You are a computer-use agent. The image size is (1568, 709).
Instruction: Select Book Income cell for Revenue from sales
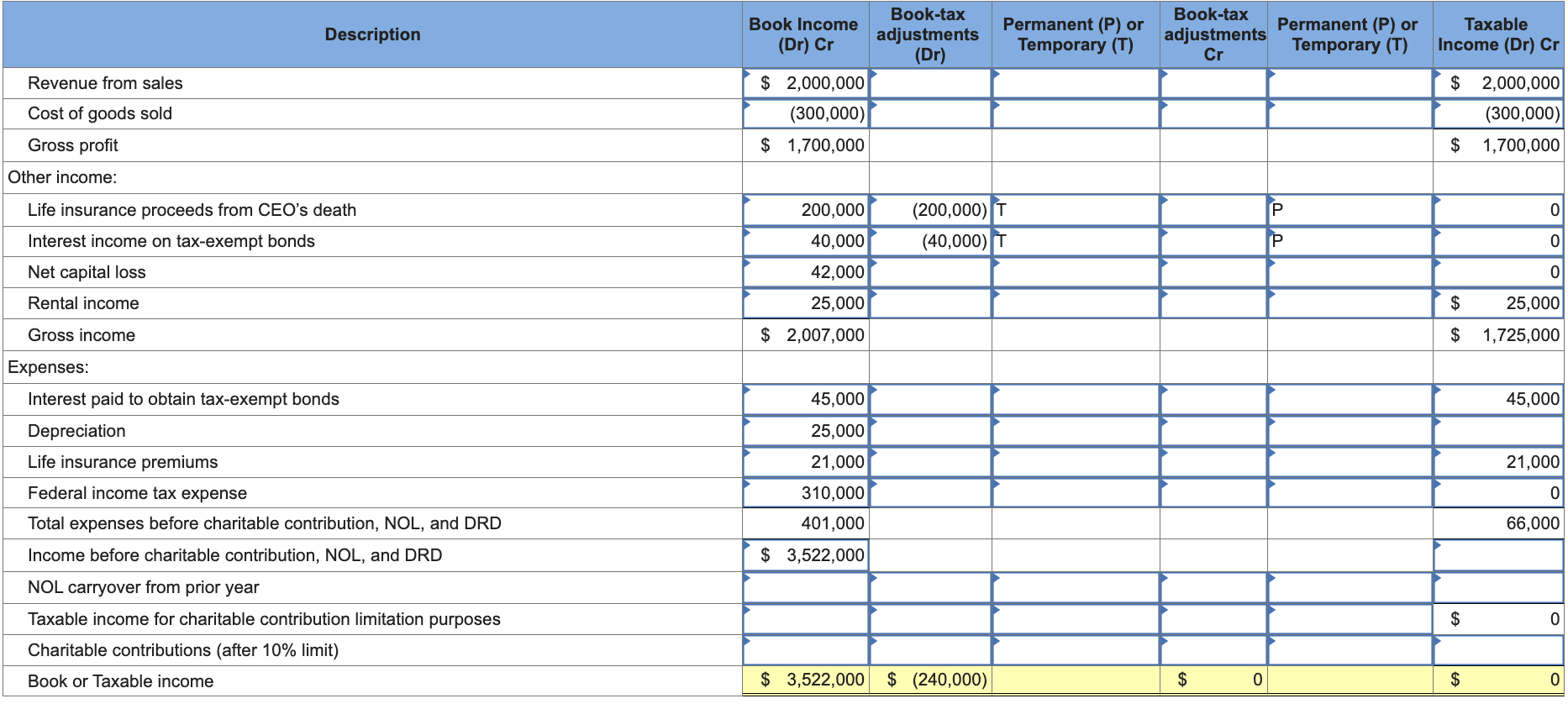(806, 83)
